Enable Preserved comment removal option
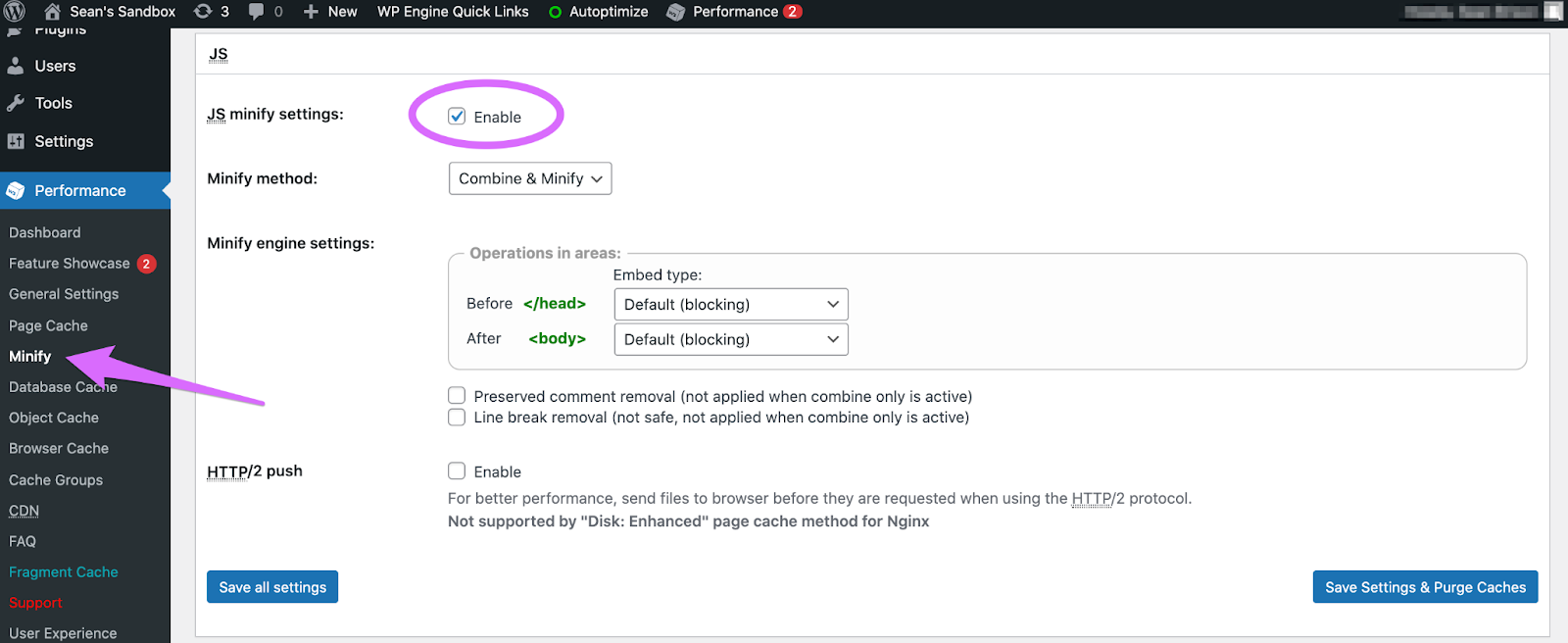Screen dimensions: 1568x643 point(457,395)
